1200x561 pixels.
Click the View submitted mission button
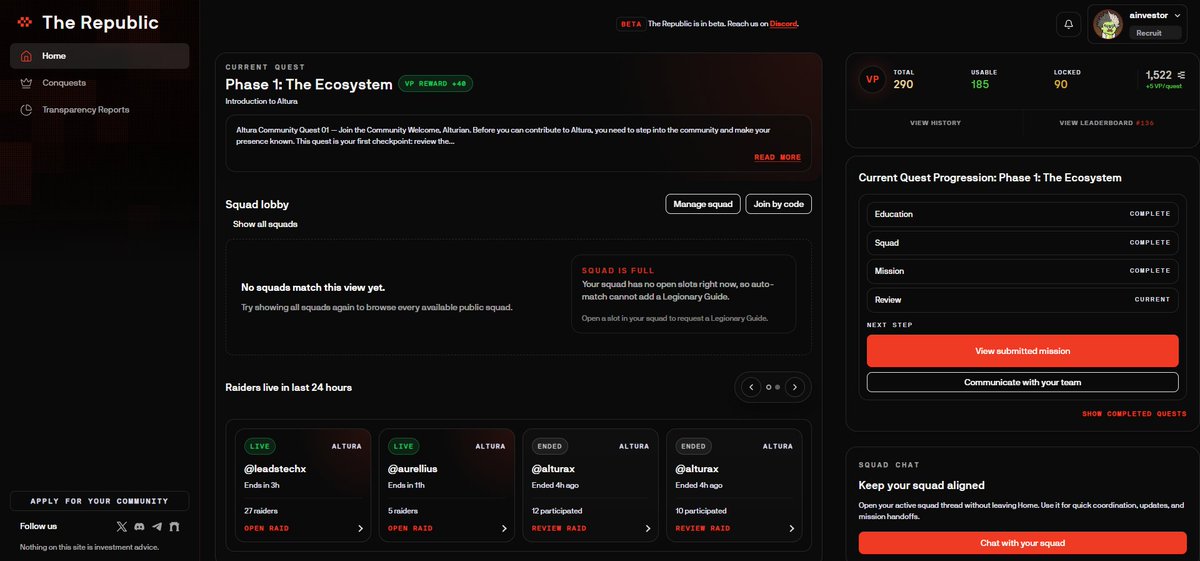point(1022,351)
